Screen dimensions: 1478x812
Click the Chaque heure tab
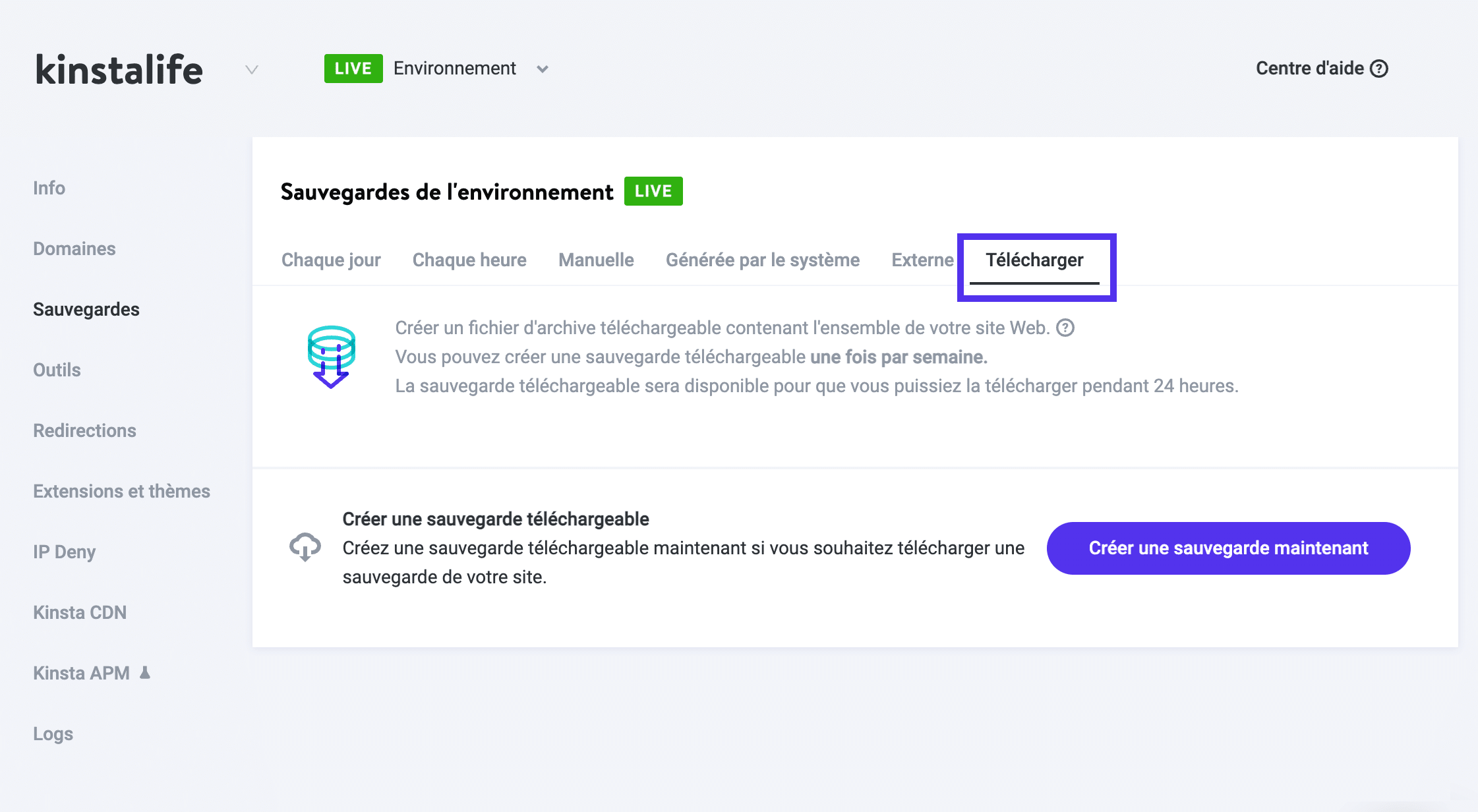point(468,259)
